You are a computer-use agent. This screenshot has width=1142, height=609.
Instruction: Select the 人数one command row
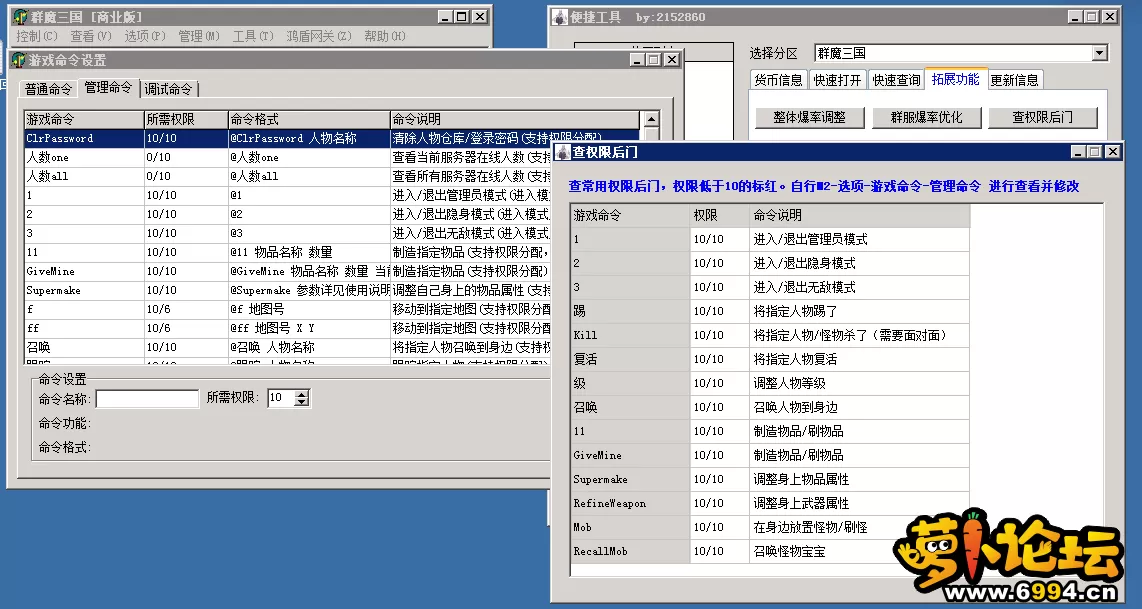pos(287,157)
